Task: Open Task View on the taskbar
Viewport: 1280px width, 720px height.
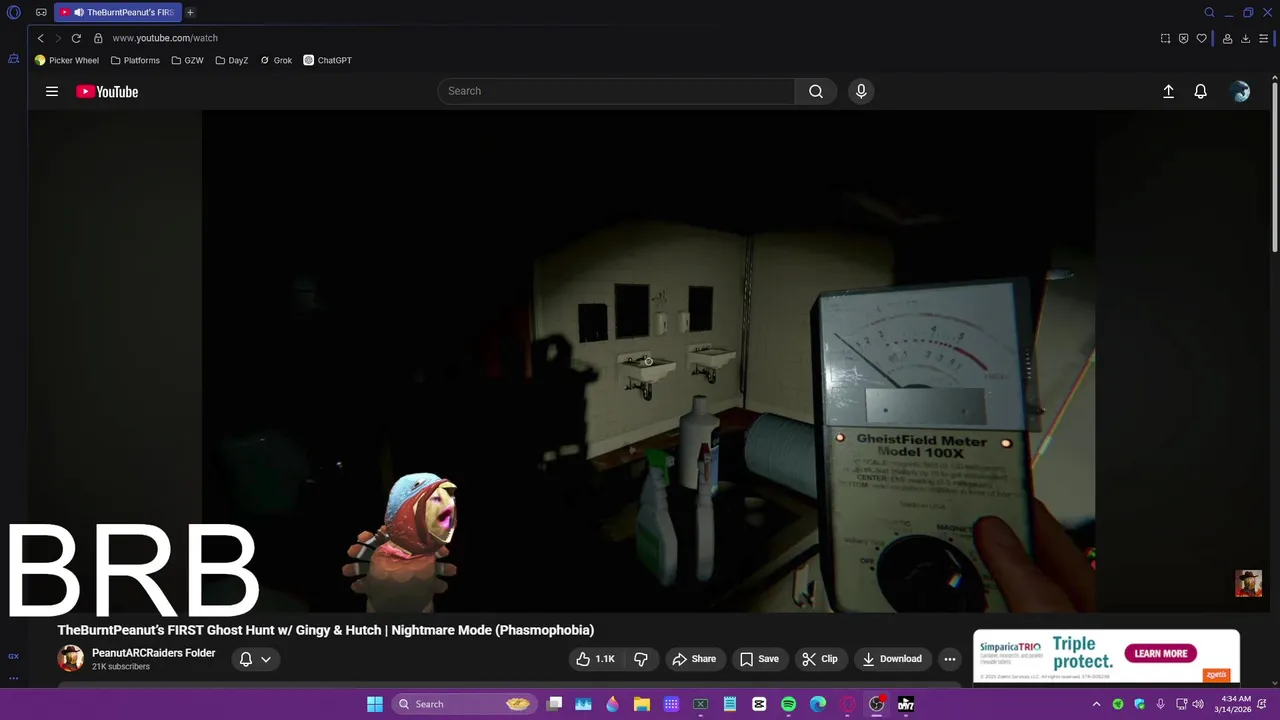Action: point(554,704)
